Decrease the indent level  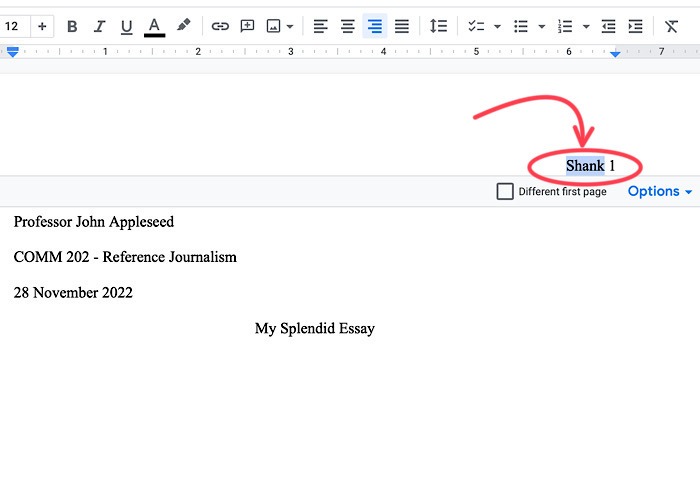[609, 26]
